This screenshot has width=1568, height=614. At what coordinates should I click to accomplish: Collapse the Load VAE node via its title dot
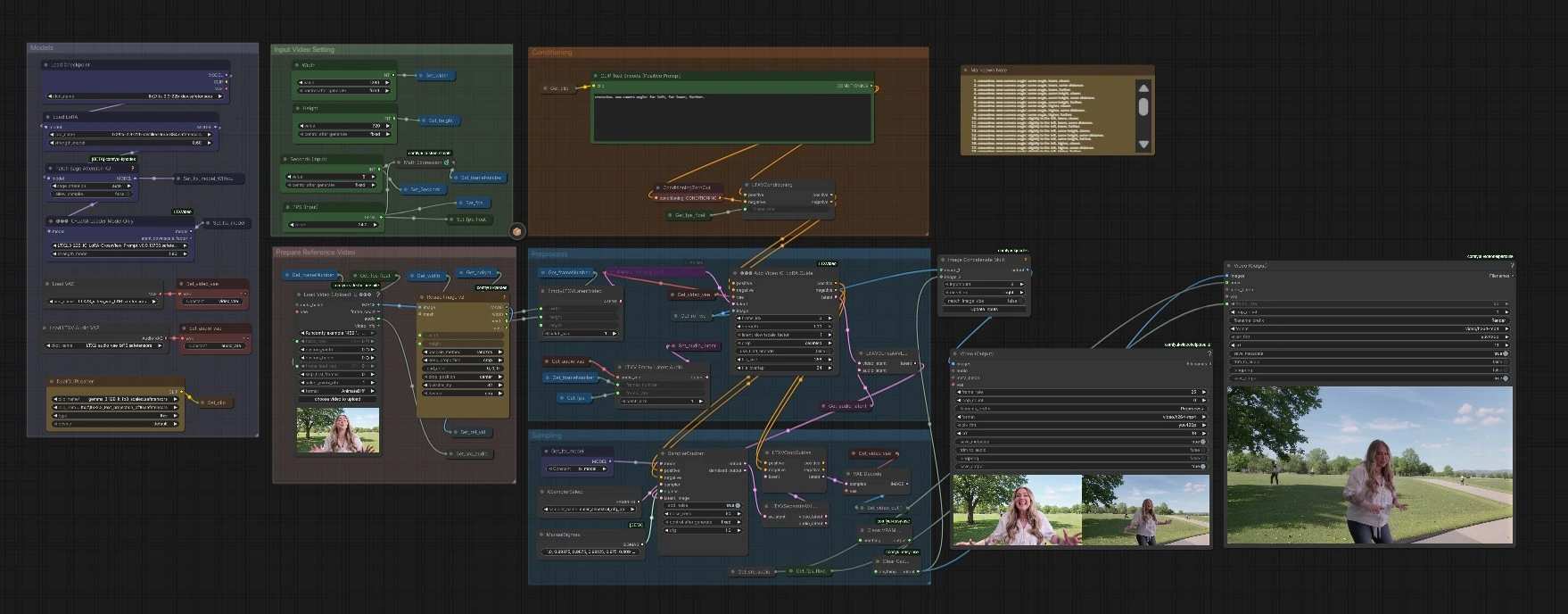[46, 284]
